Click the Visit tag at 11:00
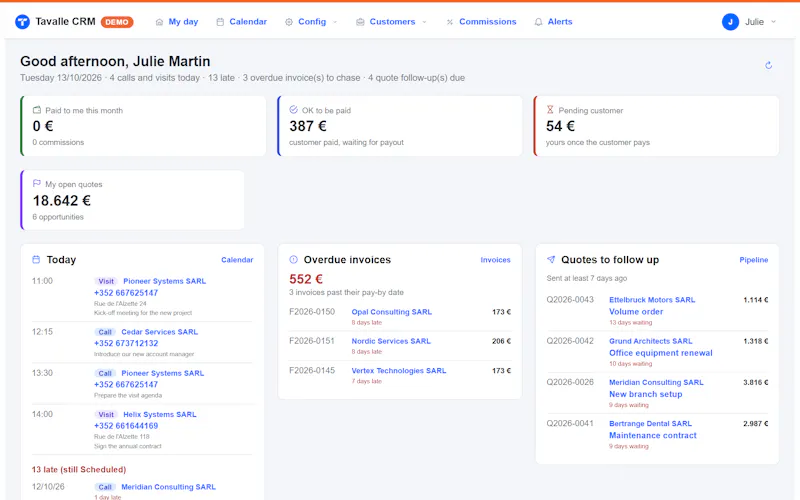This screenshot has width=800, height=500. (106, 281)
